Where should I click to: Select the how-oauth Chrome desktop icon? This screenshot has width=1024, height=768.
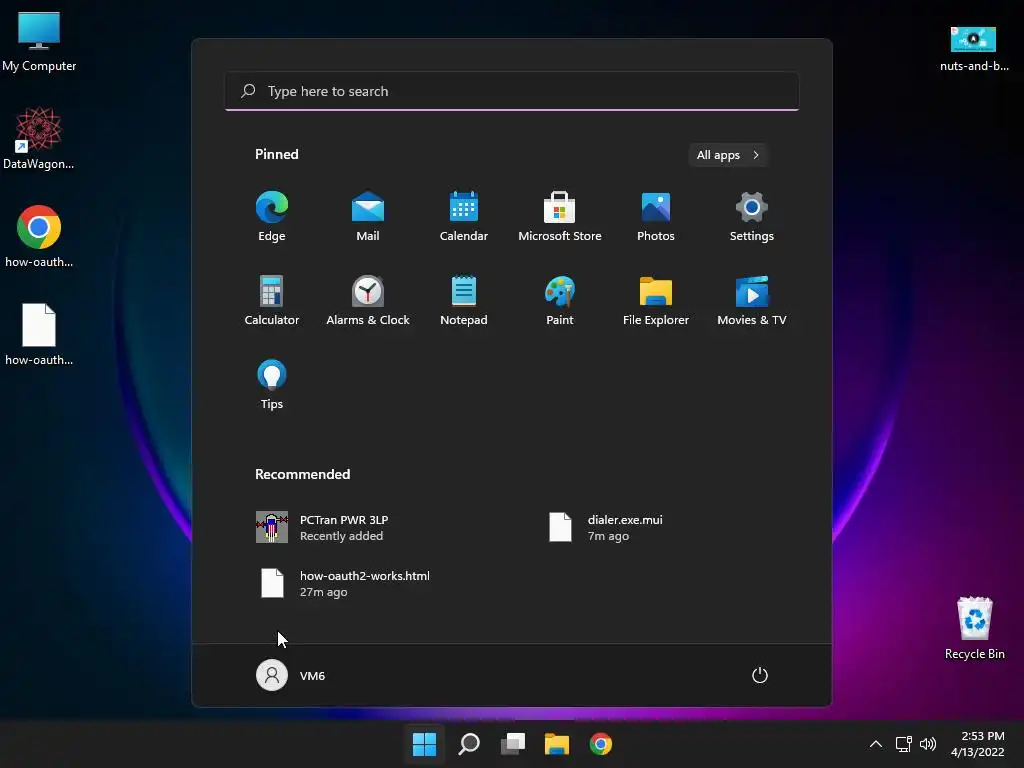click(39, 236)
